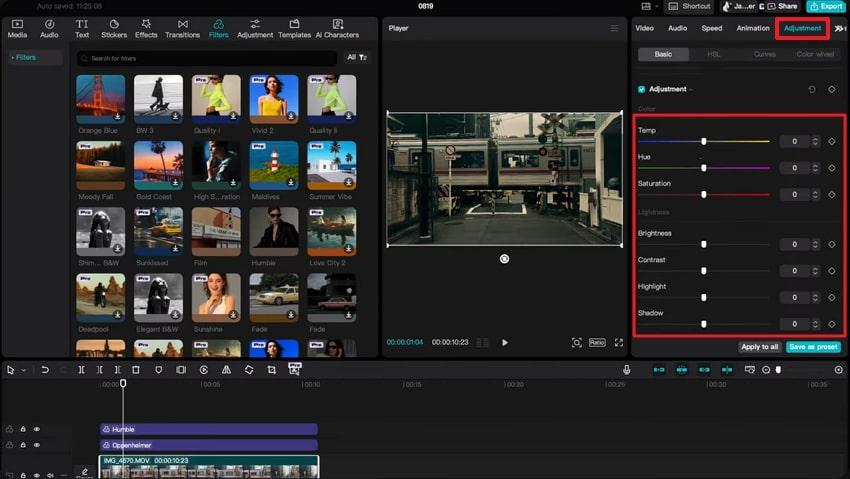The image size is (850, 479).
Task: Switch to the Speed inspector tab
Action: pyautogui.click(x=712, y=28)
